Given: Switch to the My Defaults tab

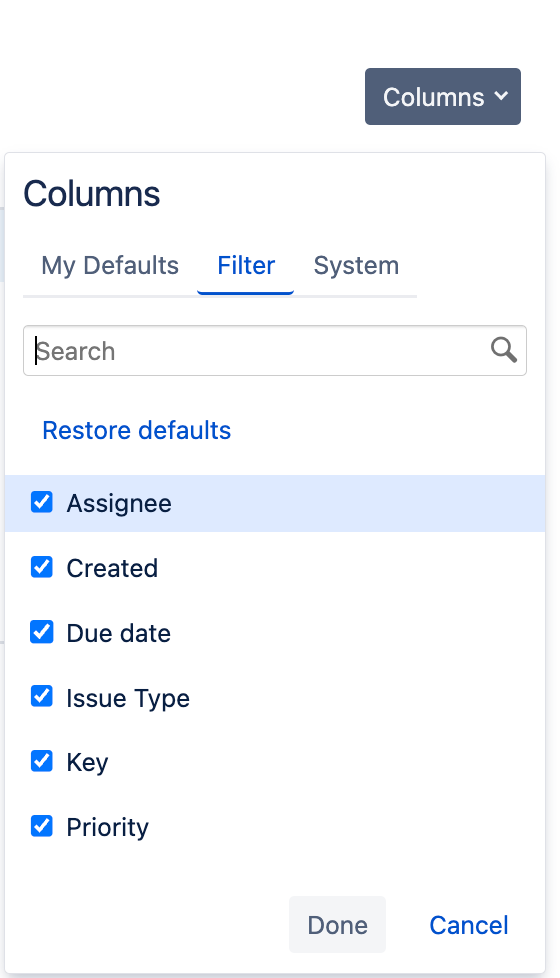Looking at the screenshot, I should (x=110, y=266).
